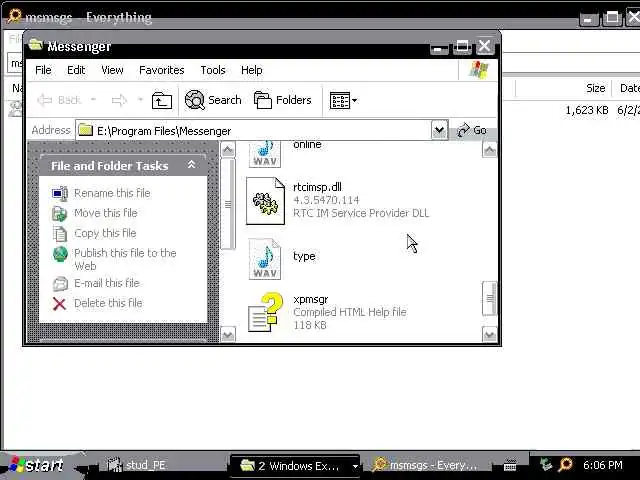
Task: Open the File menu in Messenger window
Action: pyautogui.click(x=43, y=70)
